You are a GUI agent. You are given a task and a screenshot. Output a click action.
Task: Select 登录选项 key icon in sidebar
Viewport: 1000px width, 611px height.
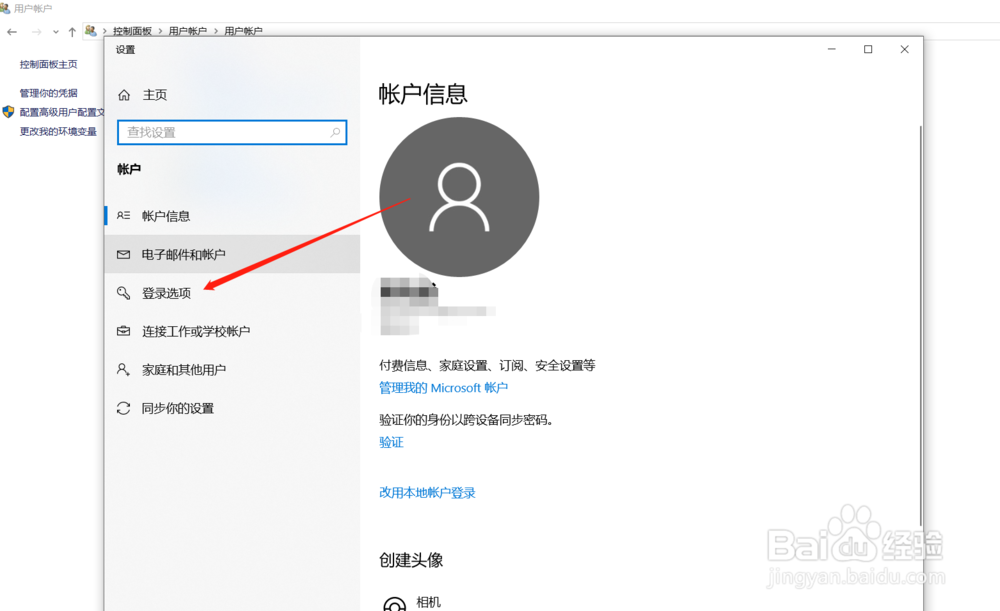coord(124,292)
